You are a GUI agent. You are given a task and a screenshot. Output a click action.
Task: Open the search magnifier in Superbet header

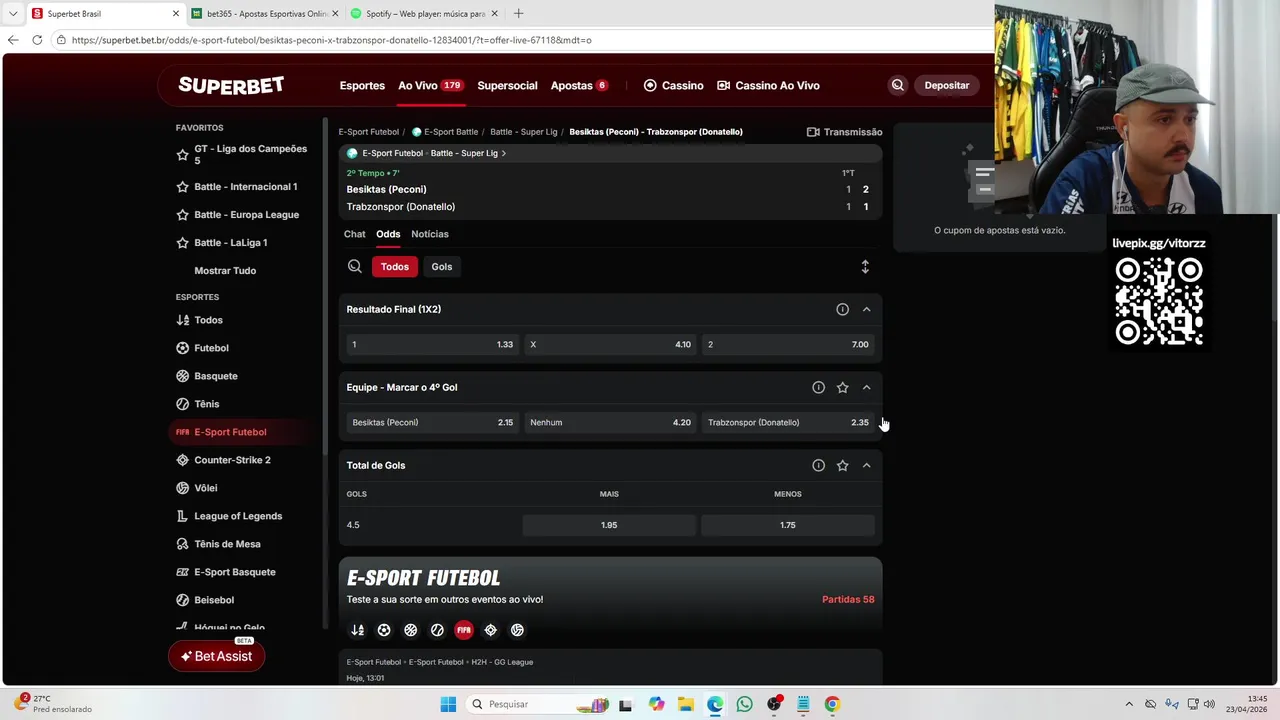(898, 85)
